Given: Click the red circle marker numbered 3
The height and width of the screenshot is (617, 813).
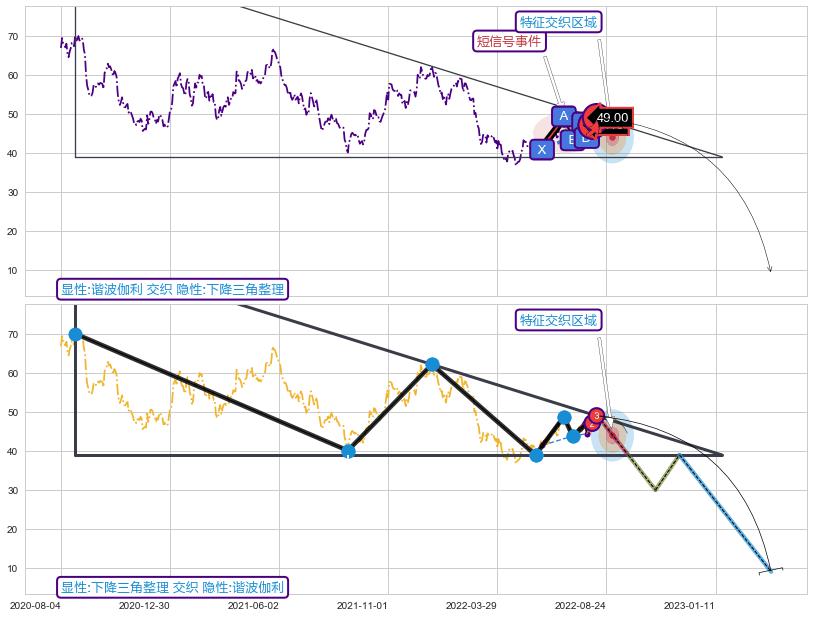Looking at the screenshot, I should (x=596, y=415).
